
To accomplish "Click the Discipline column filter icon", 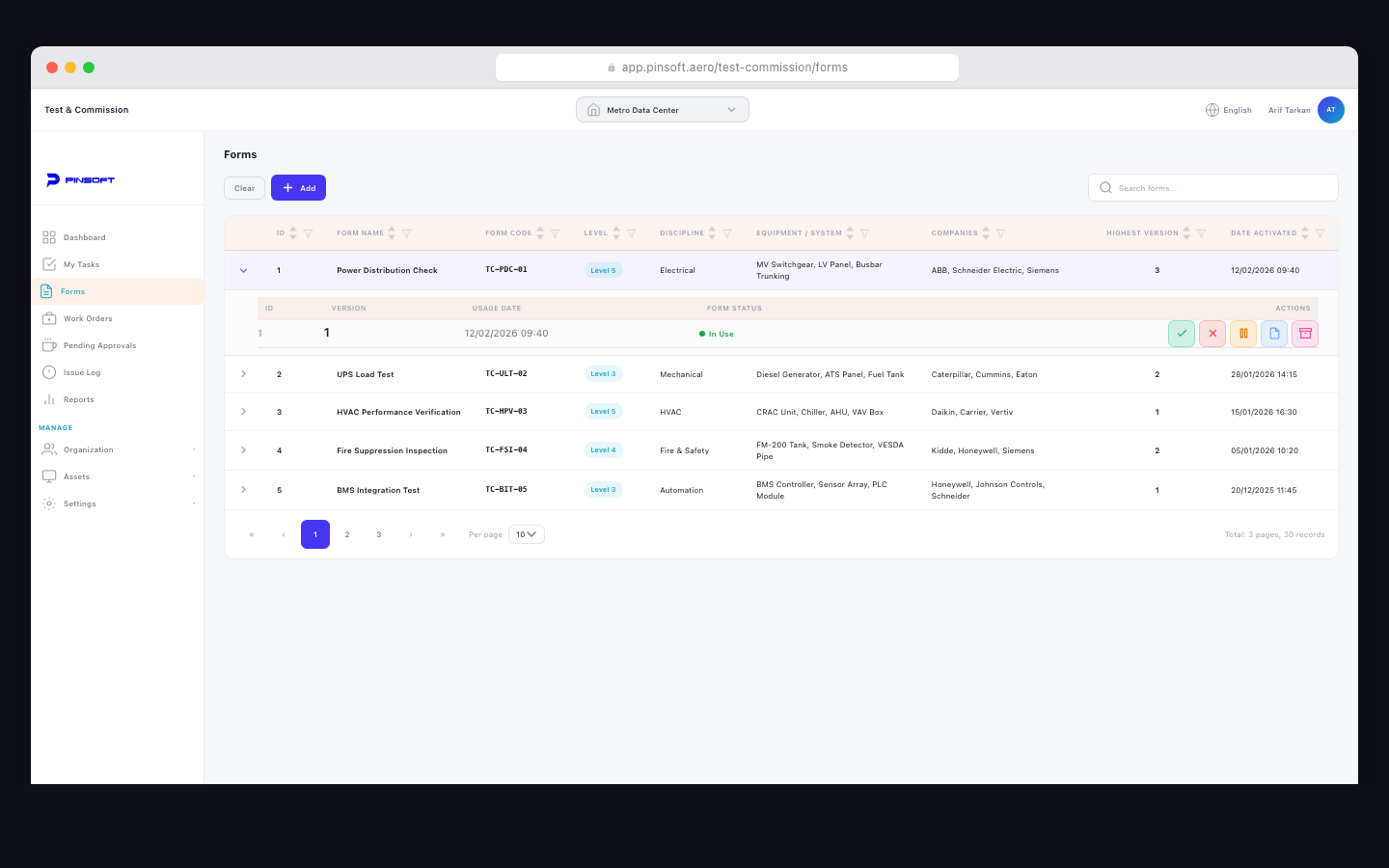I will point(727,233).
